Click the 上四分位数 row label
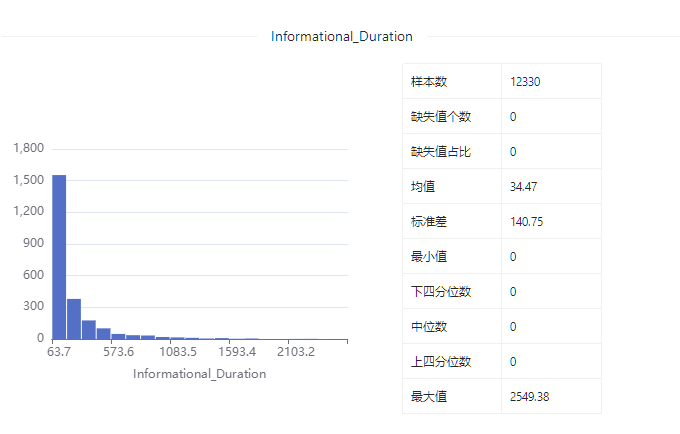 [x=441, y=362]
